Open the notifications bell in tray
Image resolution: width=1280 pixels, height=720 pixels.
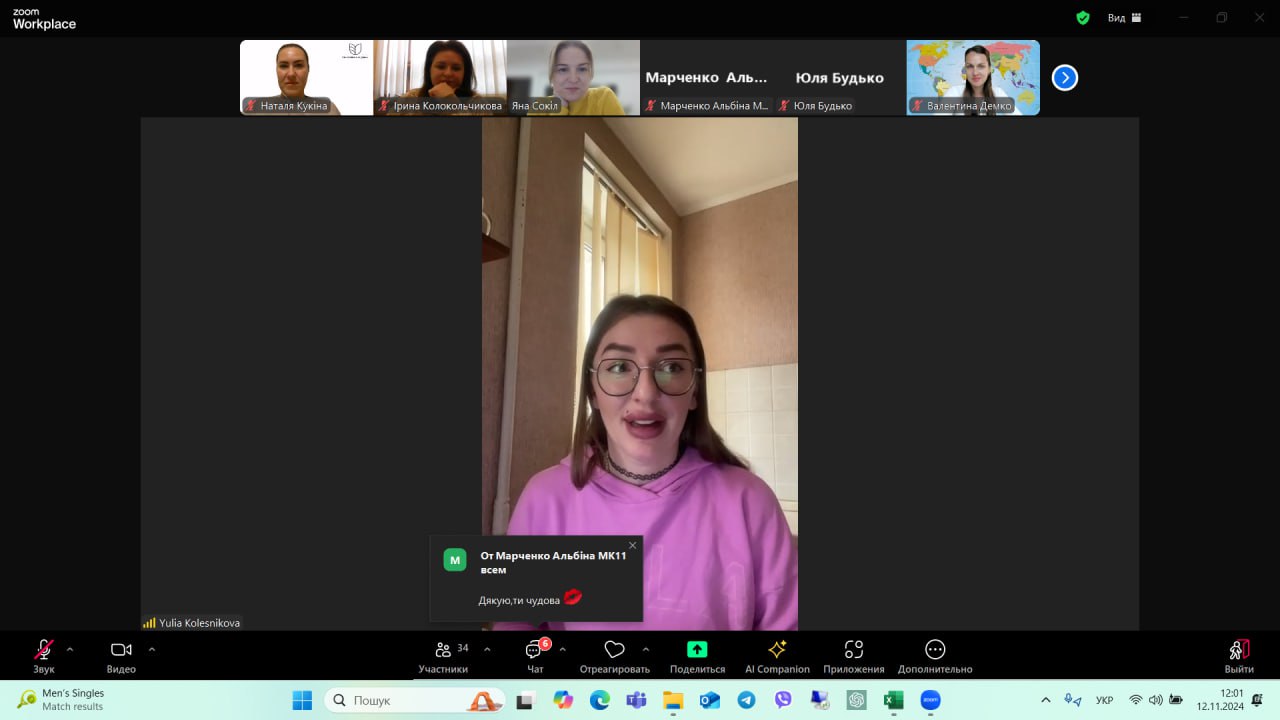tap(1257, 700)
